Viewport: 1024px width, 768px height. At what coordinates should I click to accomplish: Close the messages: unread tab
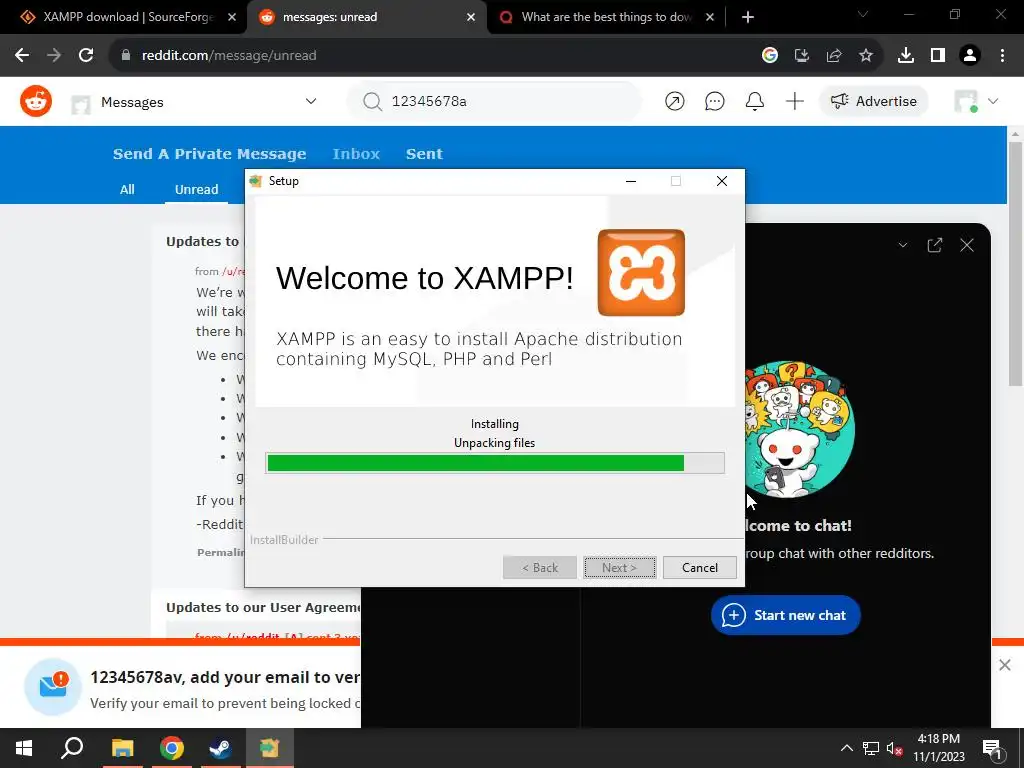(x=471, y=17)
